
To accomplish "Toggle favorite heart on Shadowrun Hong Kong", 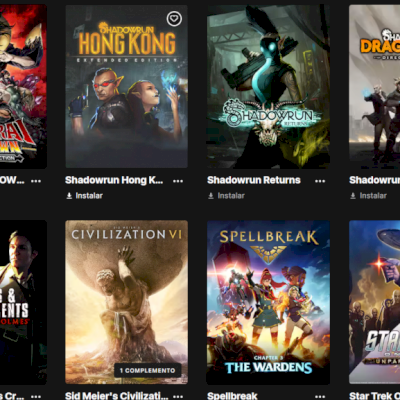I will click(174, 19).
